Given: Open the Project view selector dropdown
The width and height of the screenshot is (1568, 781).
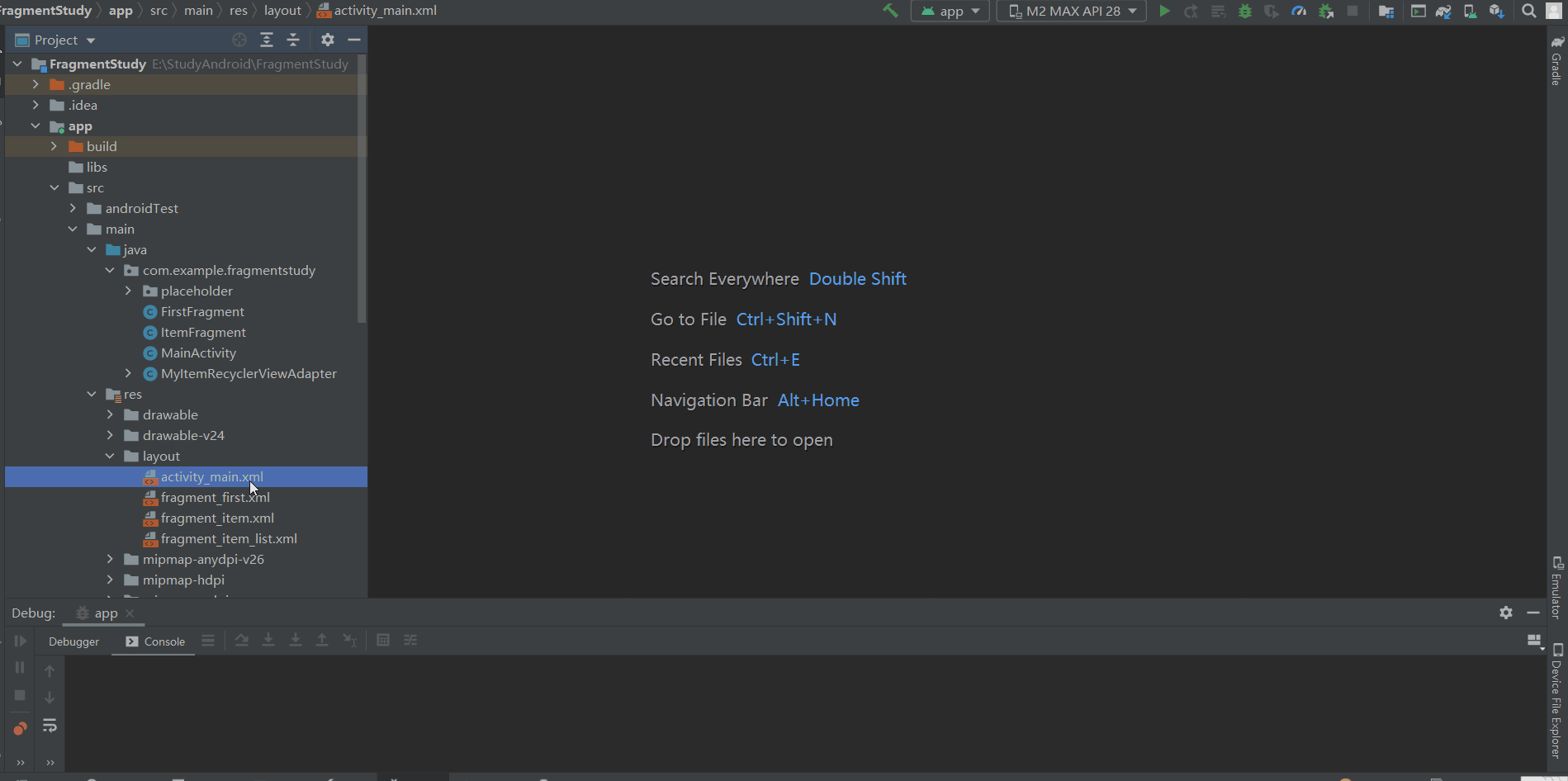Looking at the screenshot, I should 55,40.
